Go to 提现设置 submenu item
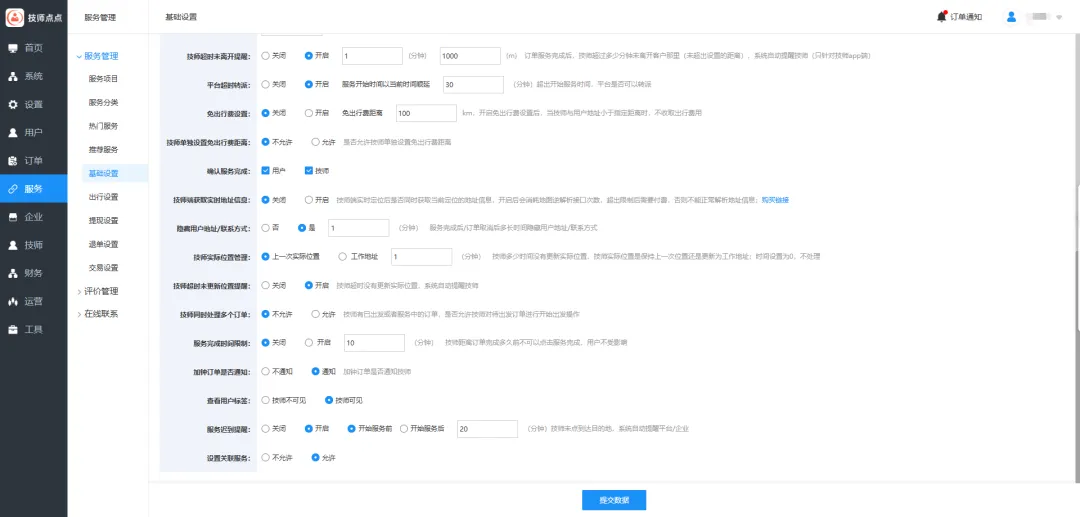This screenshot has height=517, width=1080. click(103, 221)
